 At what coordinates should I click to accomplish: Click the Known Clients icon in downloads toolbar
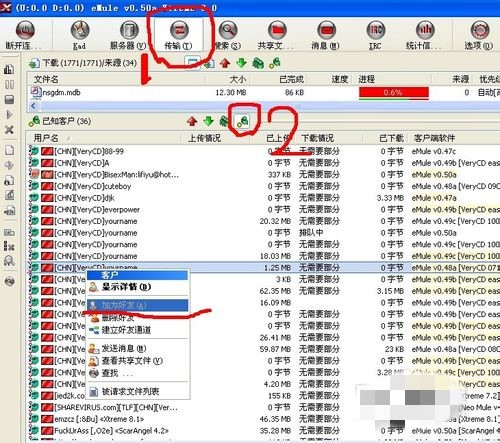pyautogui.click(x=275, y=63)
